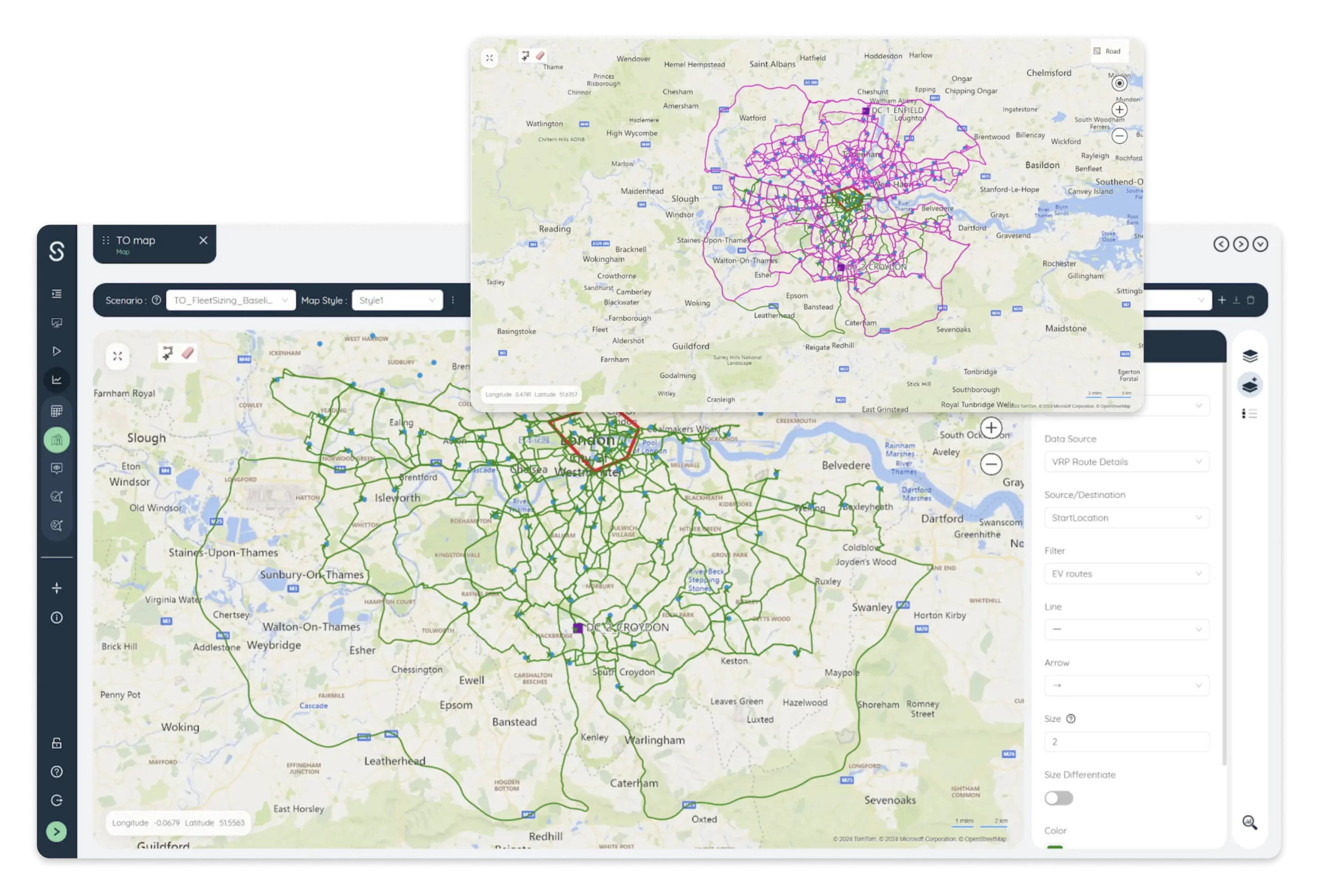This screenshot has width=1318, height=896.
Task: Click the Scenario help question icon
Action: [157, 300]
